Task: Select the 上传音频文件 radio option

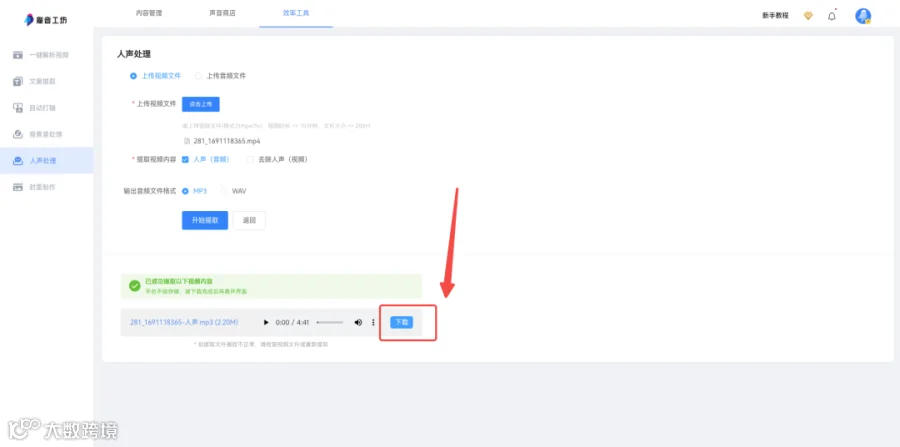Action: 220,76
